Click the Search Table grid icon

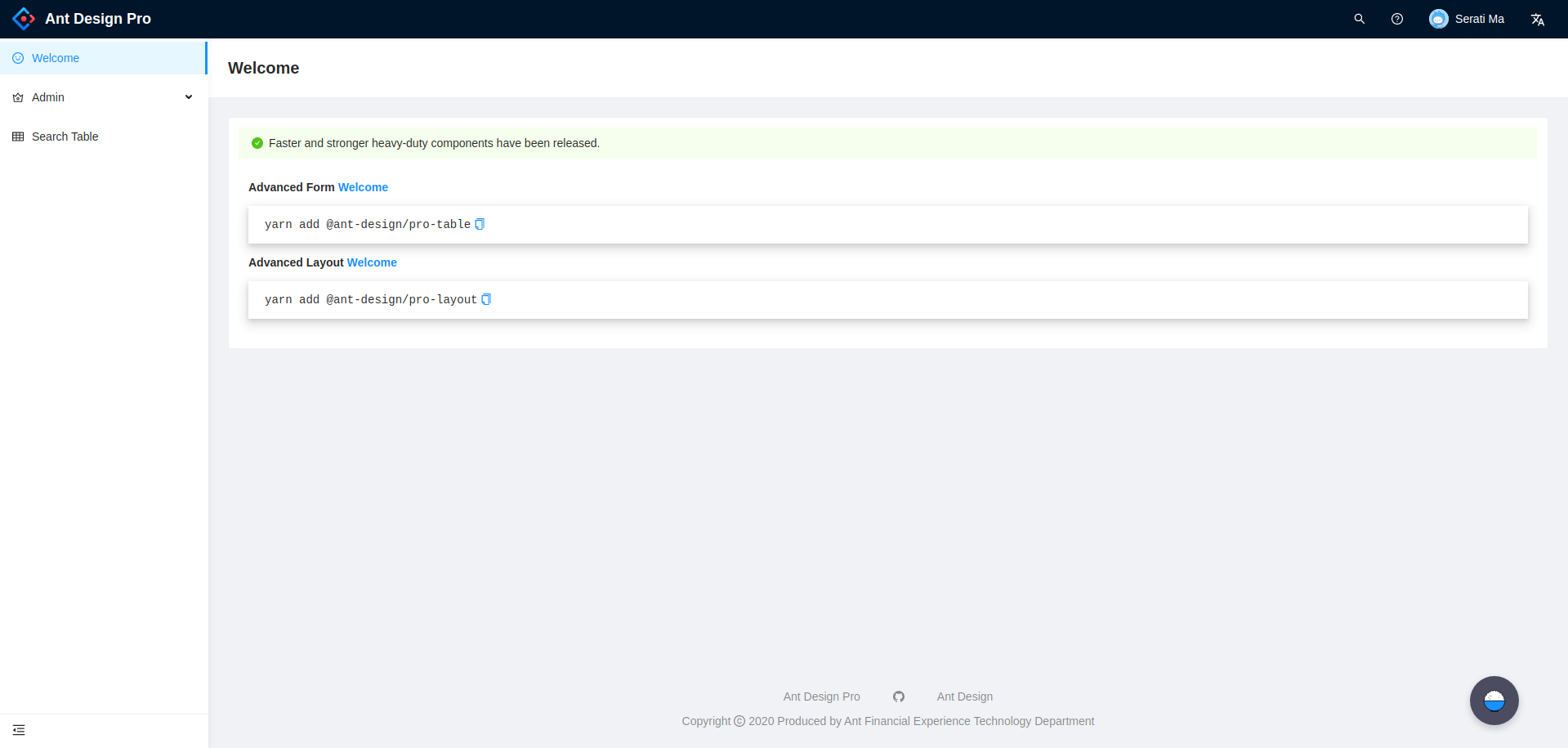click(x=18, y=137)
